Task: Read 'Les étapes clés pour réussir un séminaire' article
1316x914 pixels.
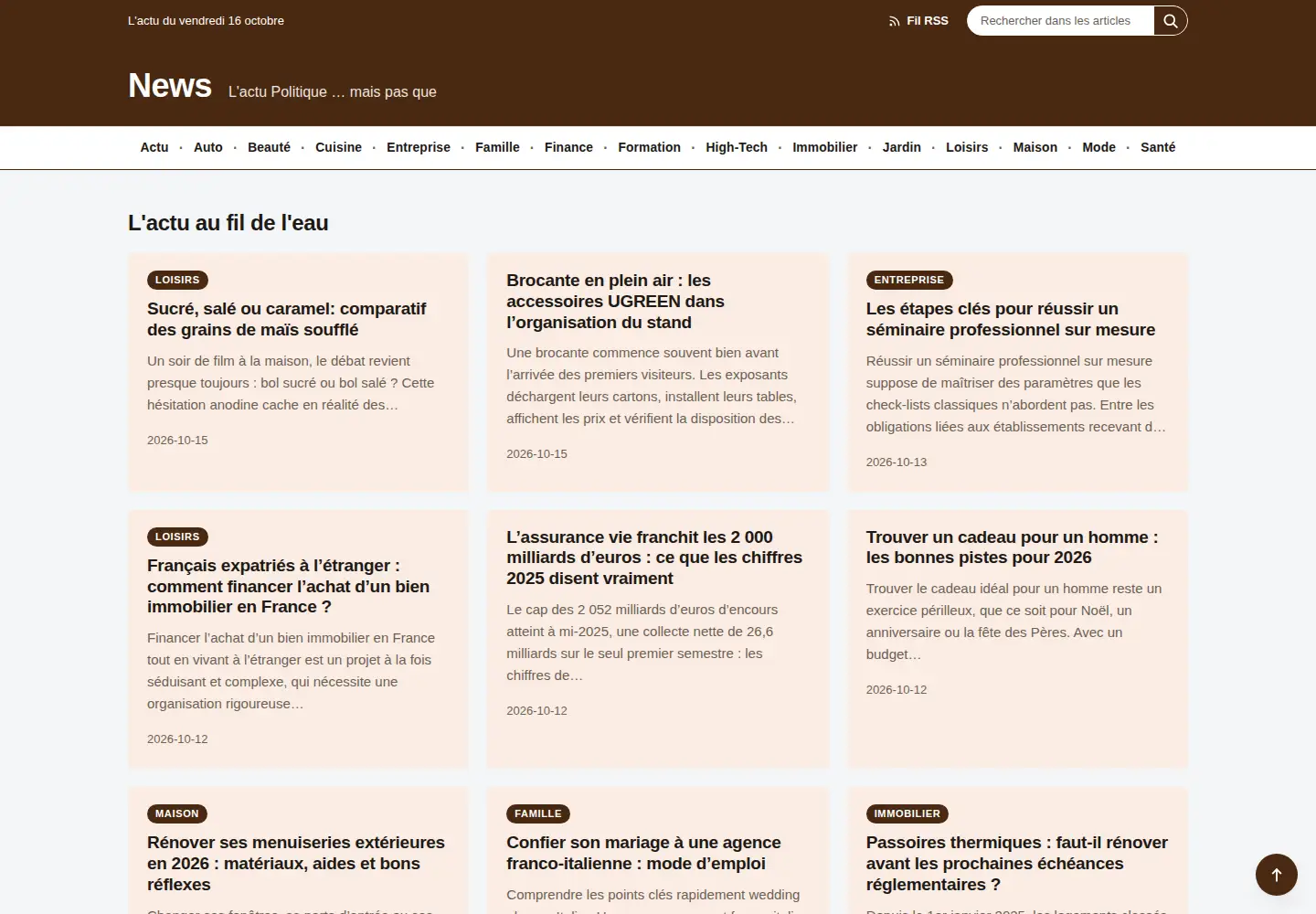Action: coord(1011,319)
